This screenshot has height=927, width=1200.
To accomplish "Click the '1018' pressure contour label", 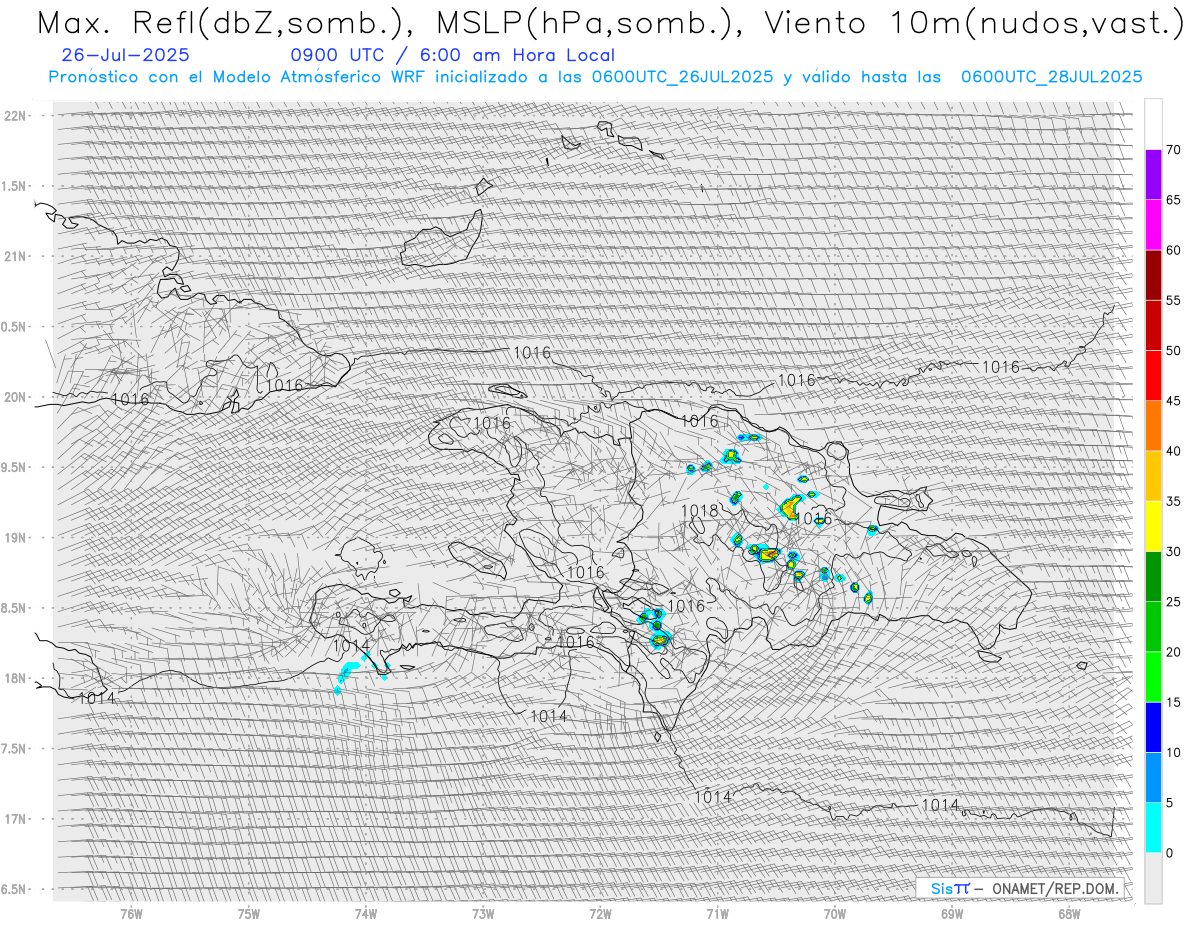I will pyautogui.click(x=700, y=511).
